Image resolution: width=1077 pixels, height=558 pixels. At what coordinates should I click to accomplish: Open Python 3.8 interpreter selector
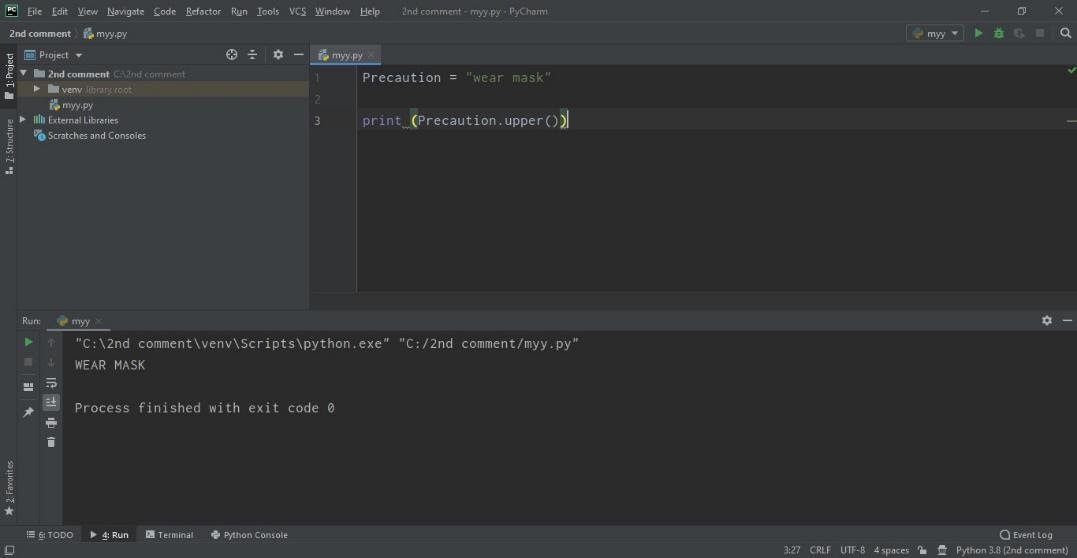[1012, 550]
